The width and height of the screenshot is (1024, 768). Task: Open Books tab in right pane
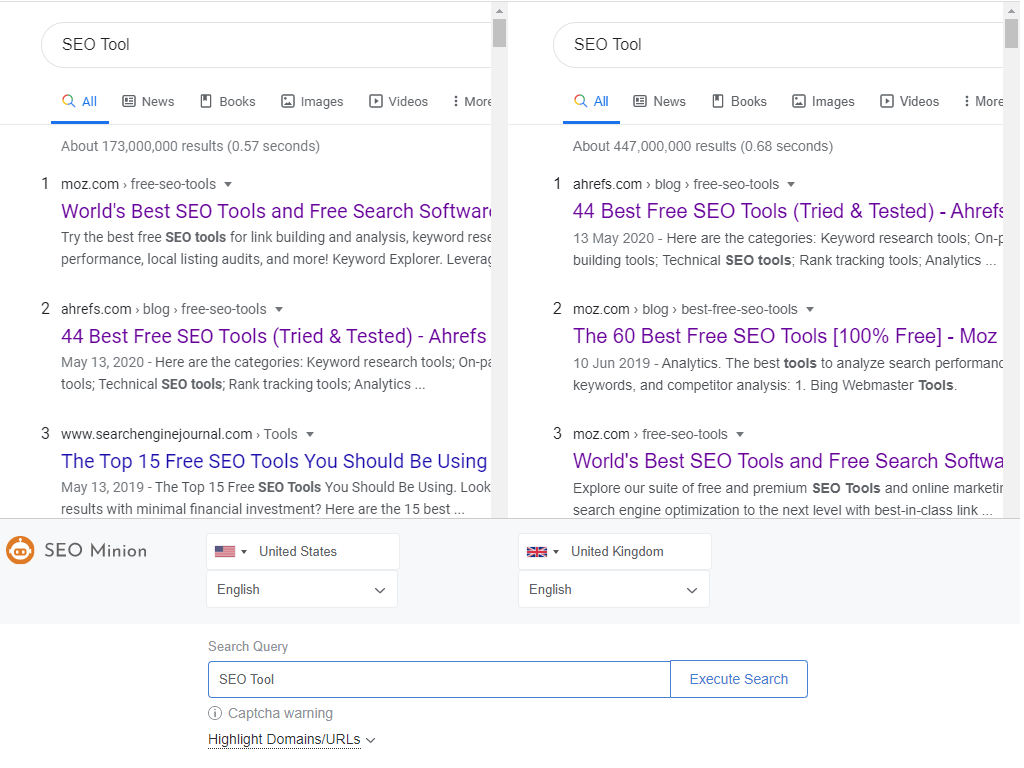pos(739,101)
